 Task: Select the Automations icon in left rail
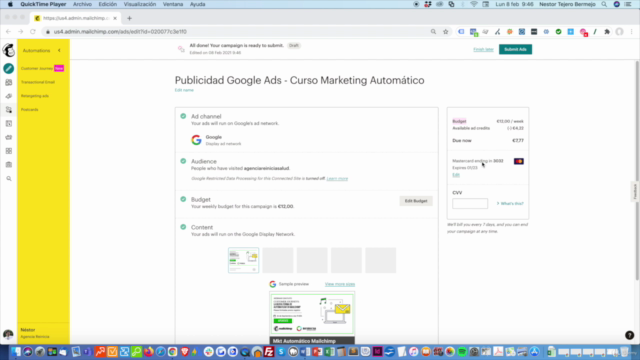click(9, 110)
